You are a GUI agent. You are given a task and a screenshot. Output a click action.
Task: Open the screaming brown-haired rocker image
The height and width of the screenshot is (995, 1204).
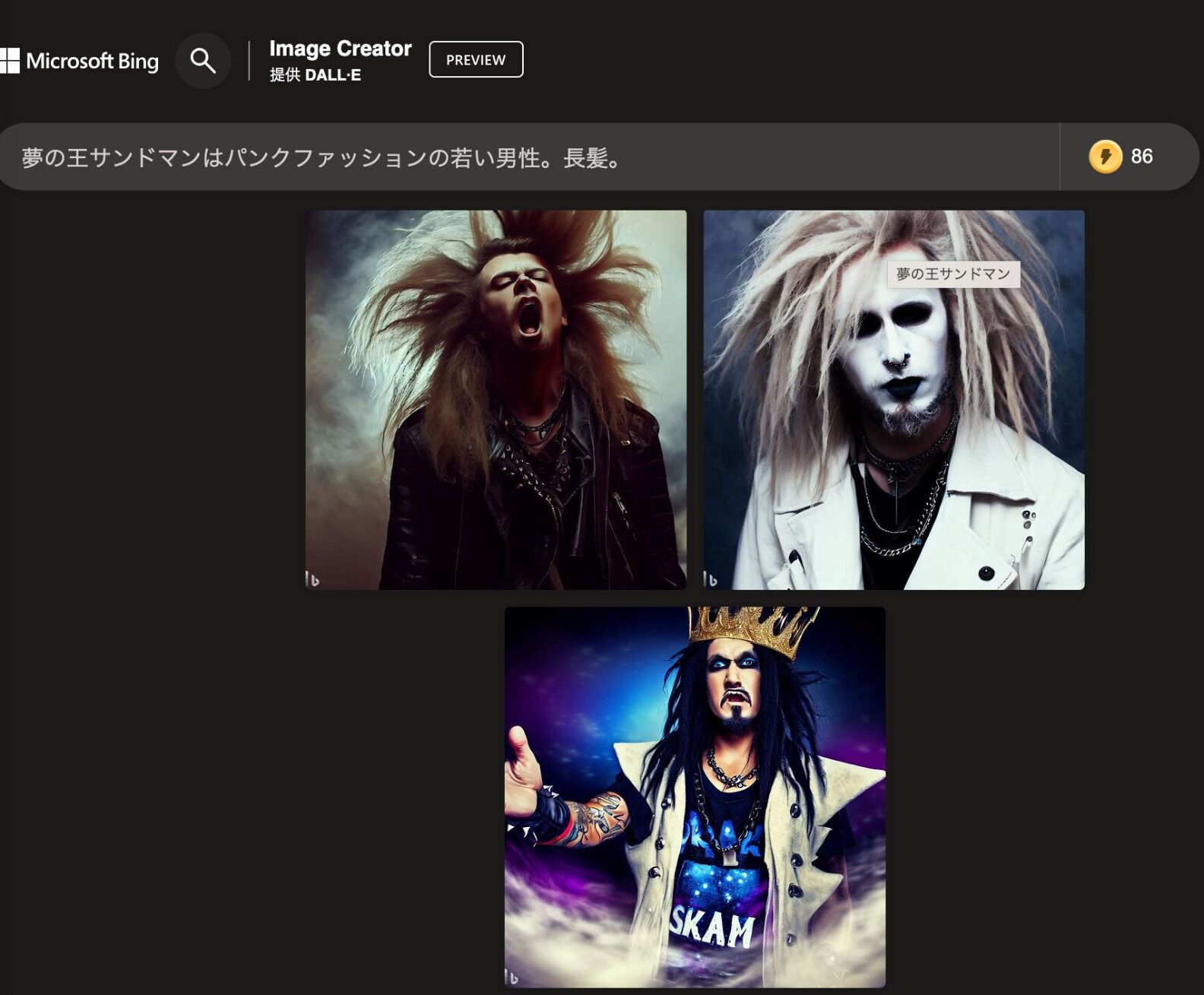pos(496,400)
